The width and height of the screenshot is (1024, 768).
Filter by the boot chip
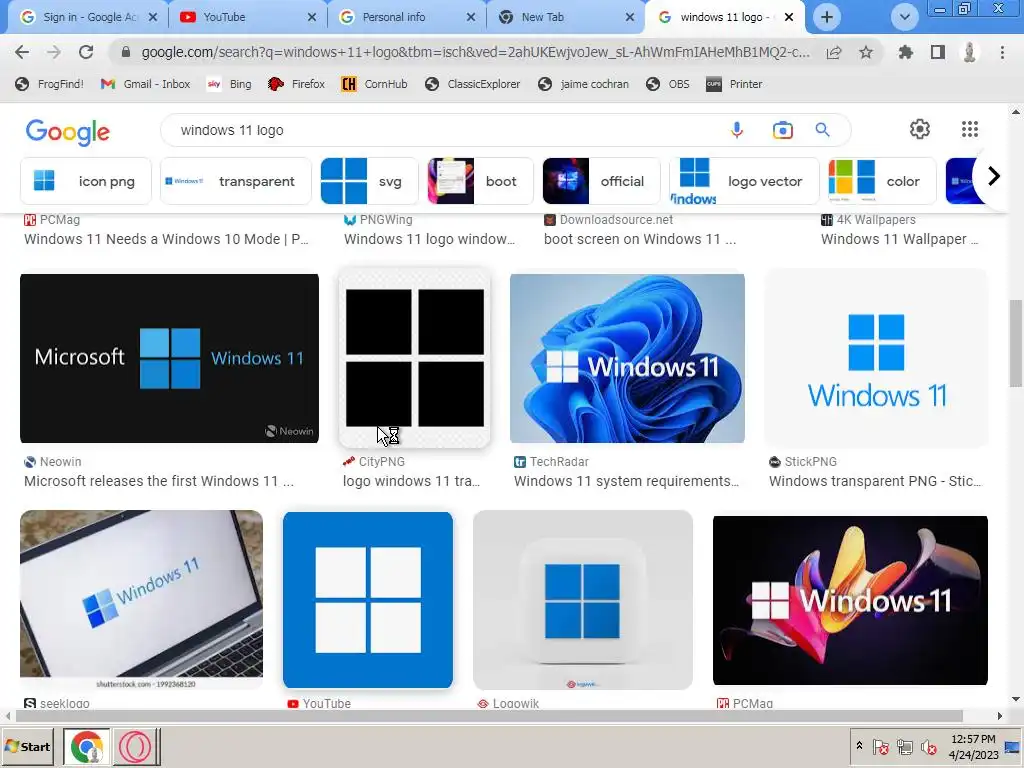pyautogui.click(x=480, y=181)
